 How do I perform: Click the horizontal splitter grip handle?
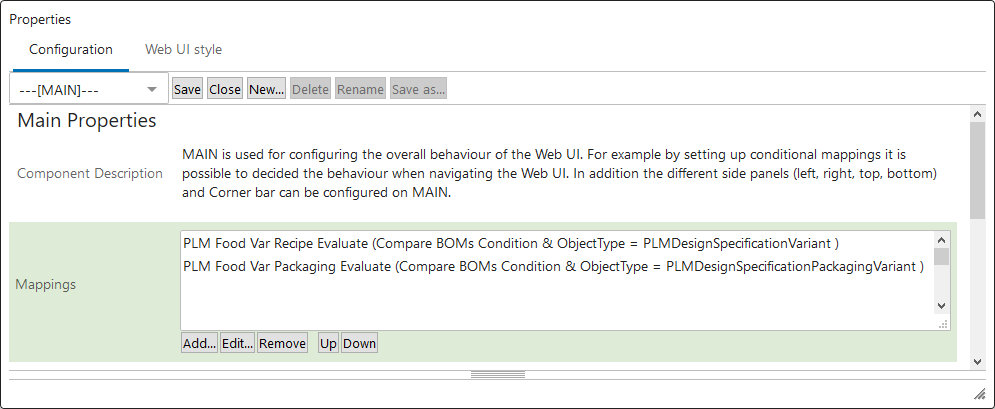coord(498,375)
